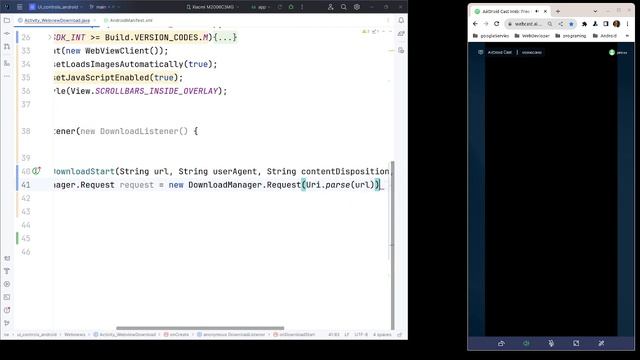
Task: Click the Run/rerun app icon in toolbar
Action: click(x=280, y=7)
